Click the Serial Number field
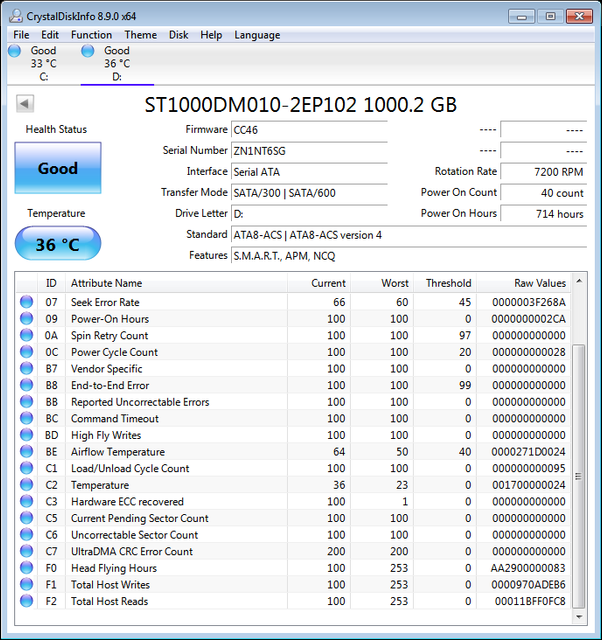This screenshot has width=602, height=640. 309,151
